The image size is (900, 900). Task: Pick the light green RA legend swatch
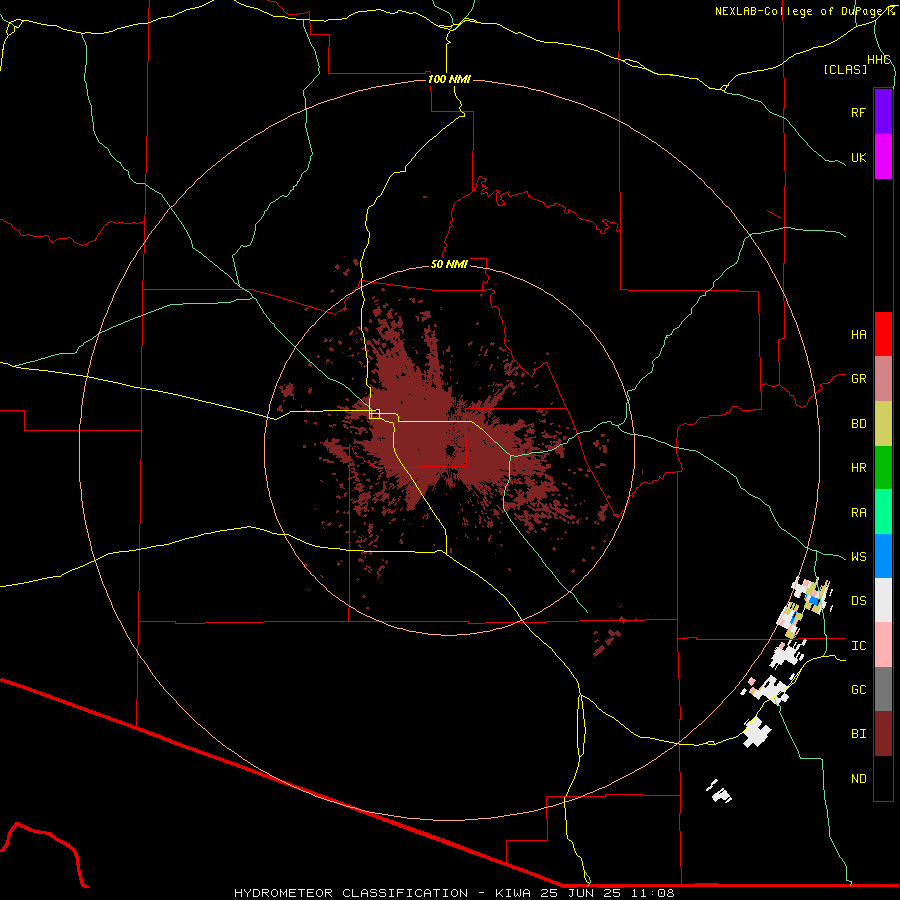click(883, 512)
